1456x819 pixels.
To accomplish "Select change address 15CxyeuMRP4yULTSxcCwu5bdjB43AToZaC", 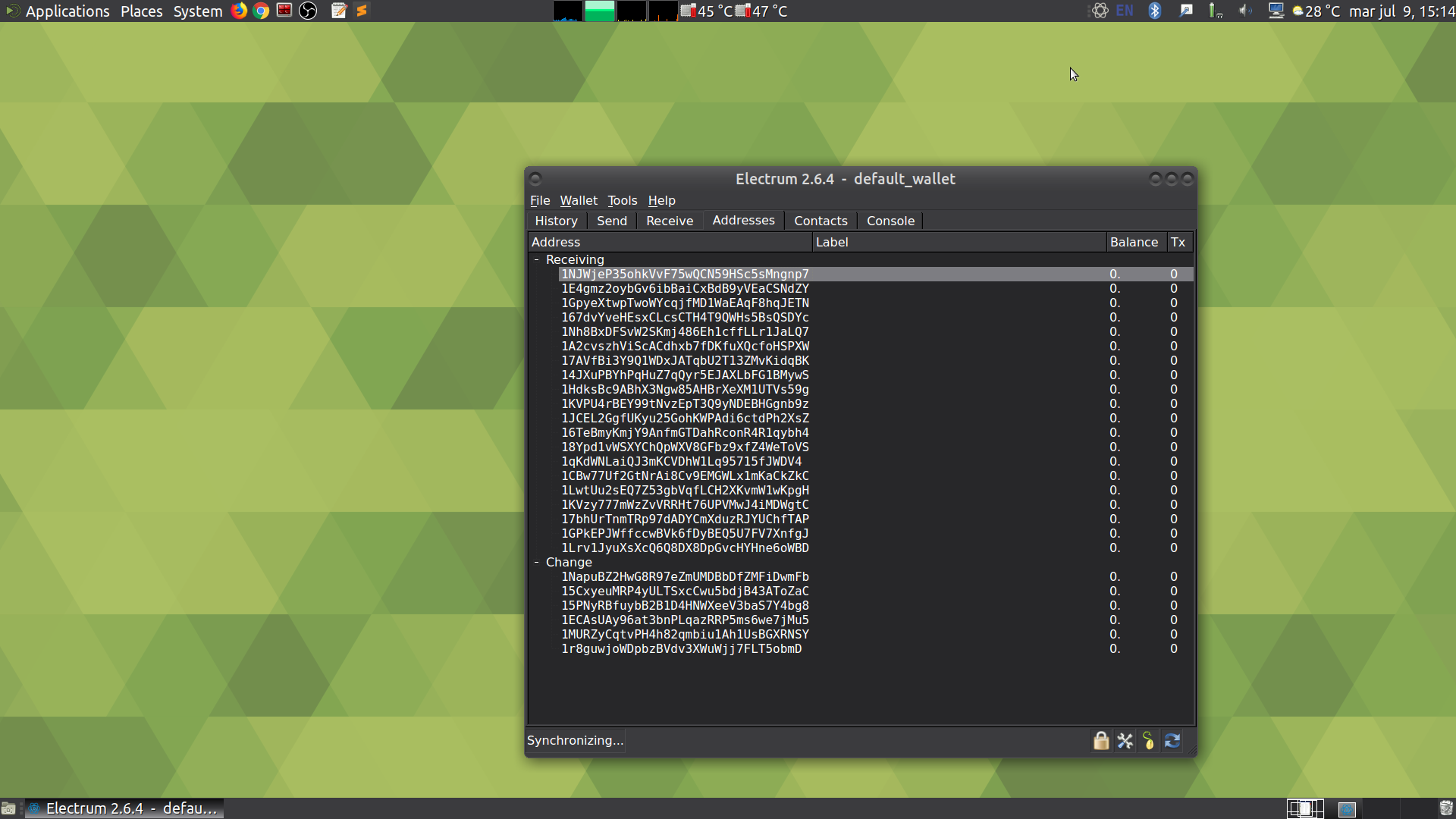I will [685, 591].
